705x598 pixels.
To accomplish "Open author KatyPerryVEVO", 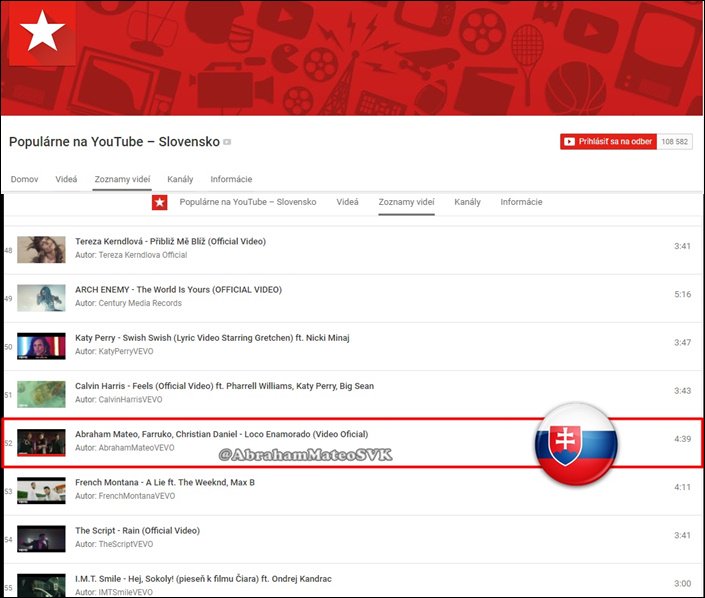I will pyautogui.click(x=126, y=351).
